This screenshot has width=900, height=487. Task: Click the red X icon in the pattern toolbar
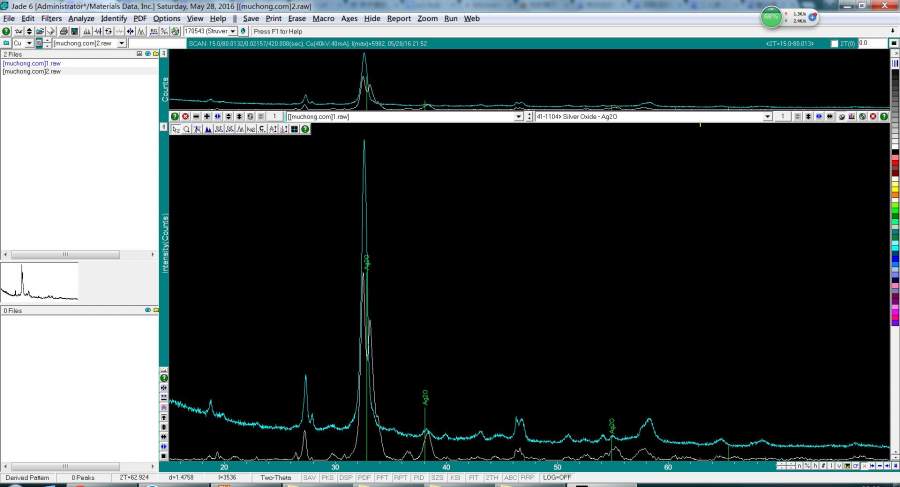click(x=185, y=117)
